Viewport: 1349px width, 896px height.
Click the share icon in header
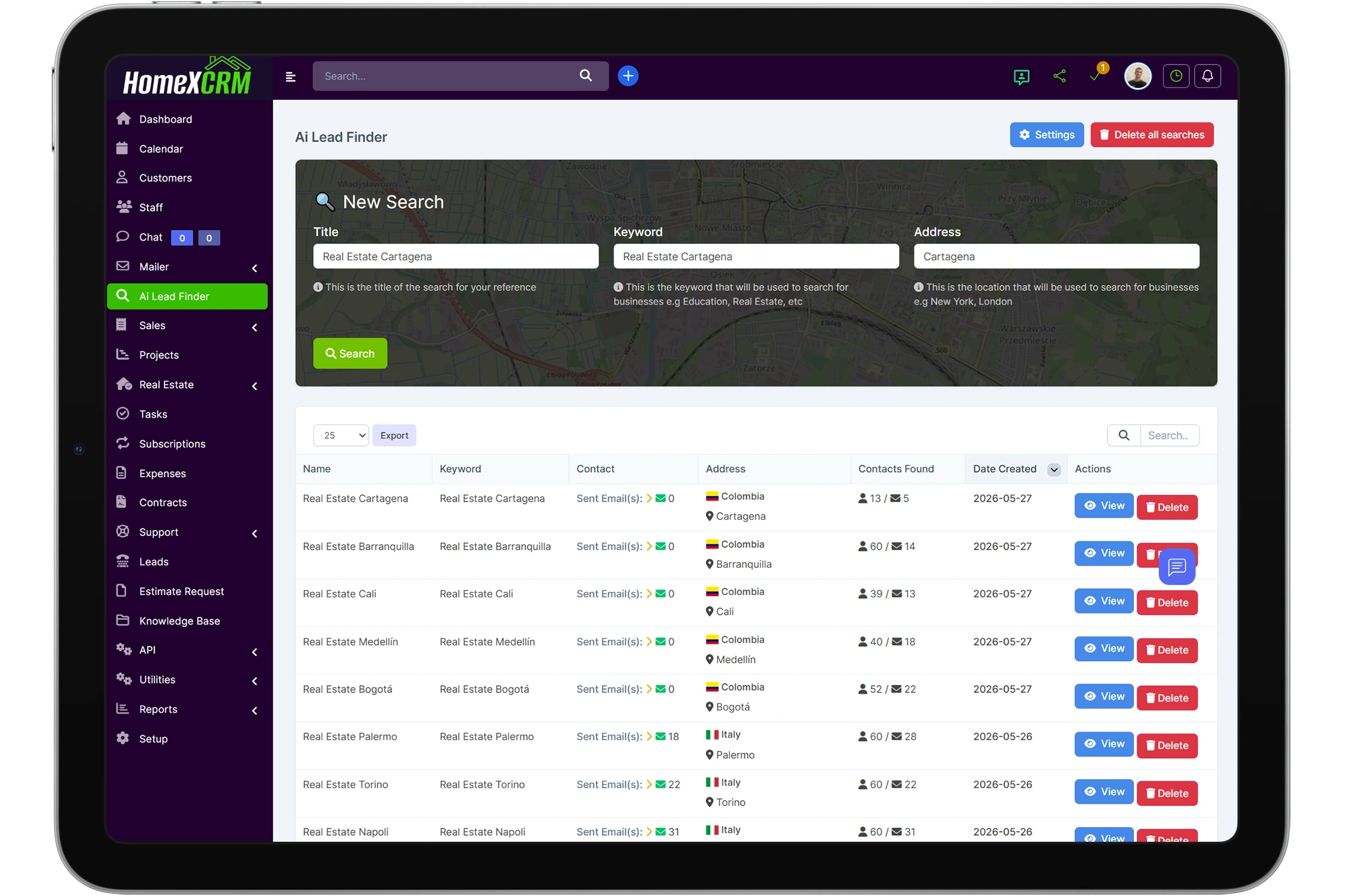tap(1060, 76)
